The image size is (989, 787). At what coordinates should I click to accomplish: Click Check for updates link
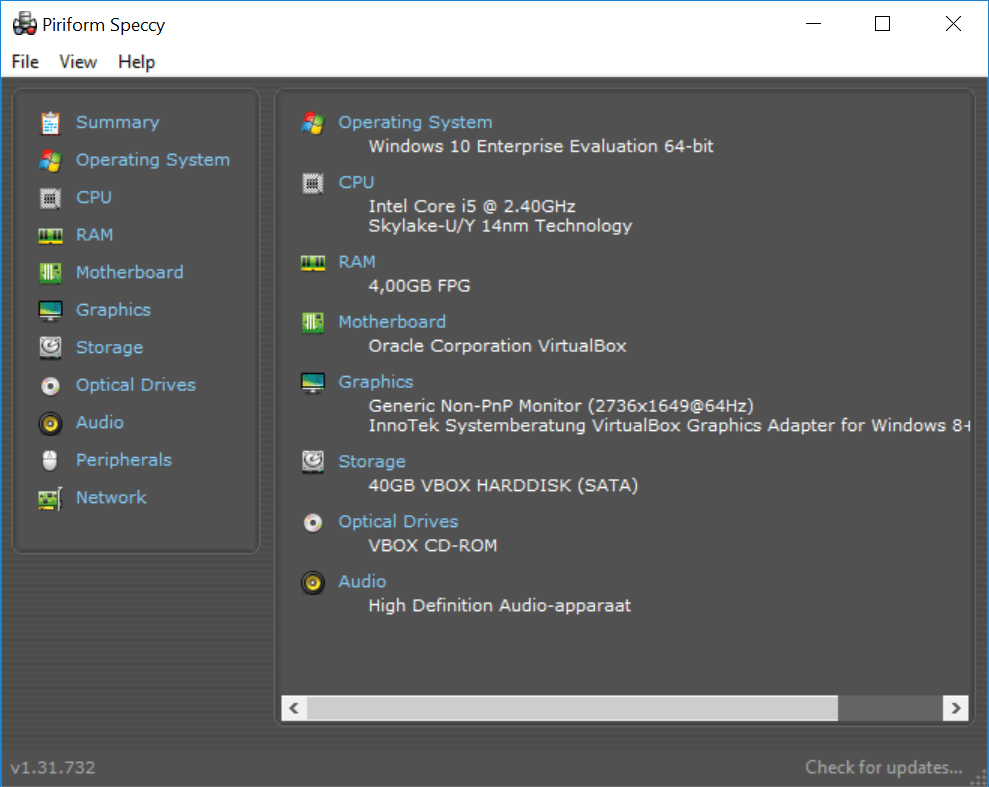point(884,767)
